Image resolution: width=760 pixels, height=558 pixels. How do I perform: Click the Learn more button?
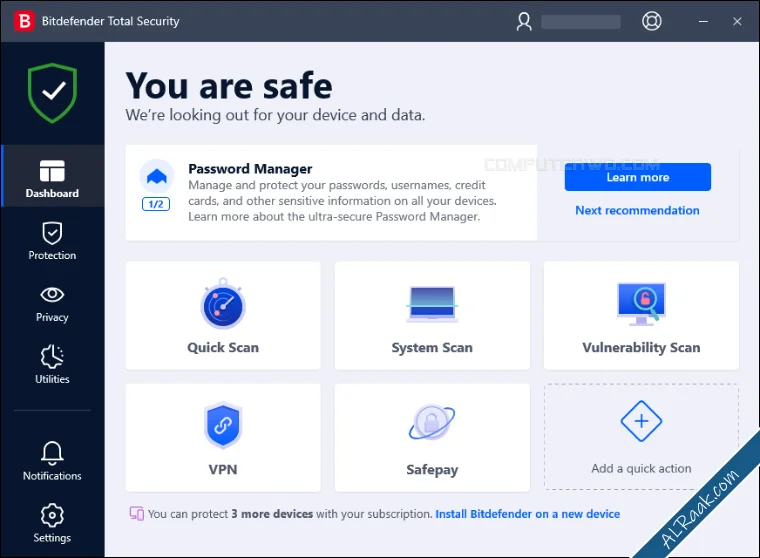click(x=637, y=177)
